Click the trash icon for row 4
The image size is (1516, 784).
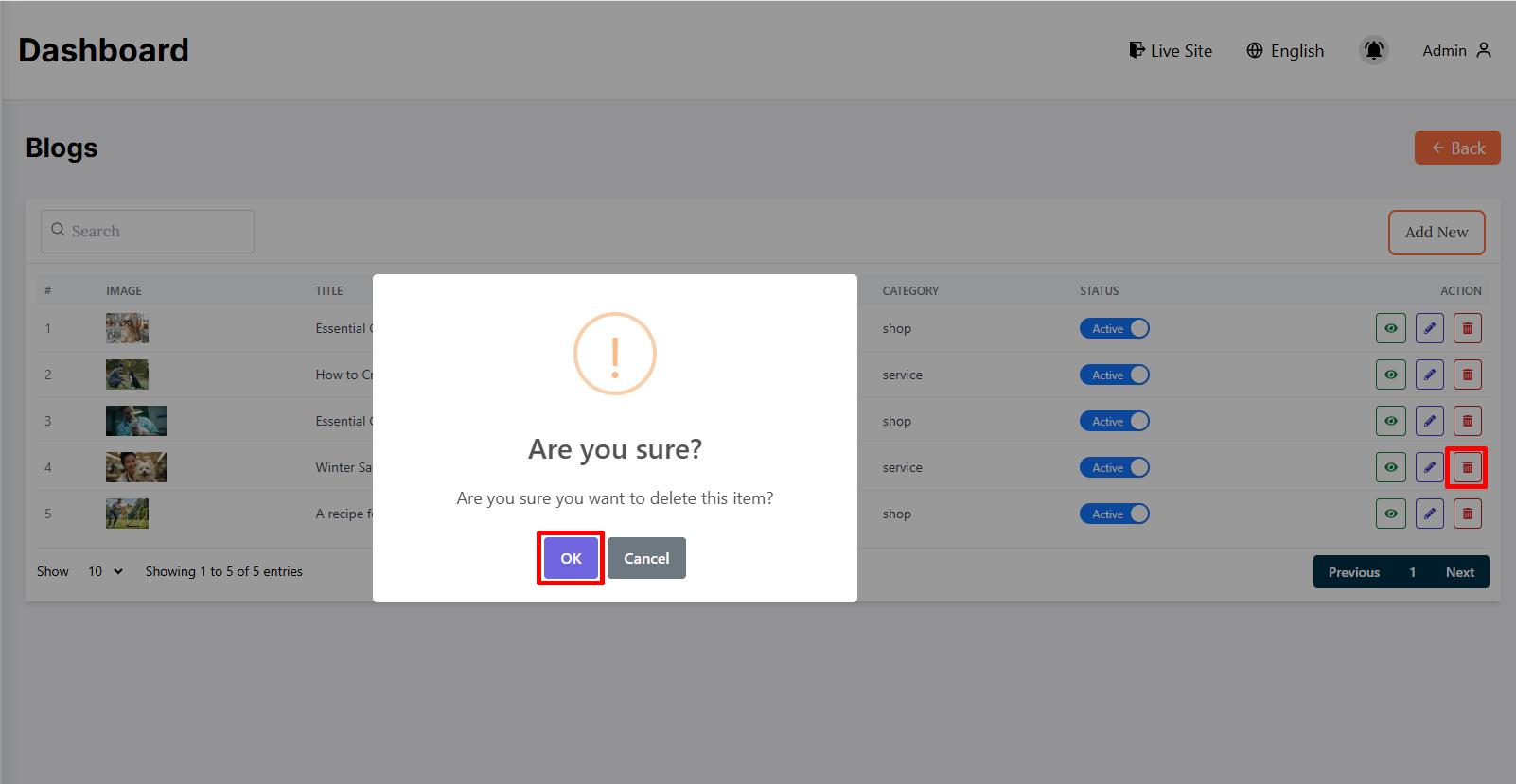[x=1467, y=467]
